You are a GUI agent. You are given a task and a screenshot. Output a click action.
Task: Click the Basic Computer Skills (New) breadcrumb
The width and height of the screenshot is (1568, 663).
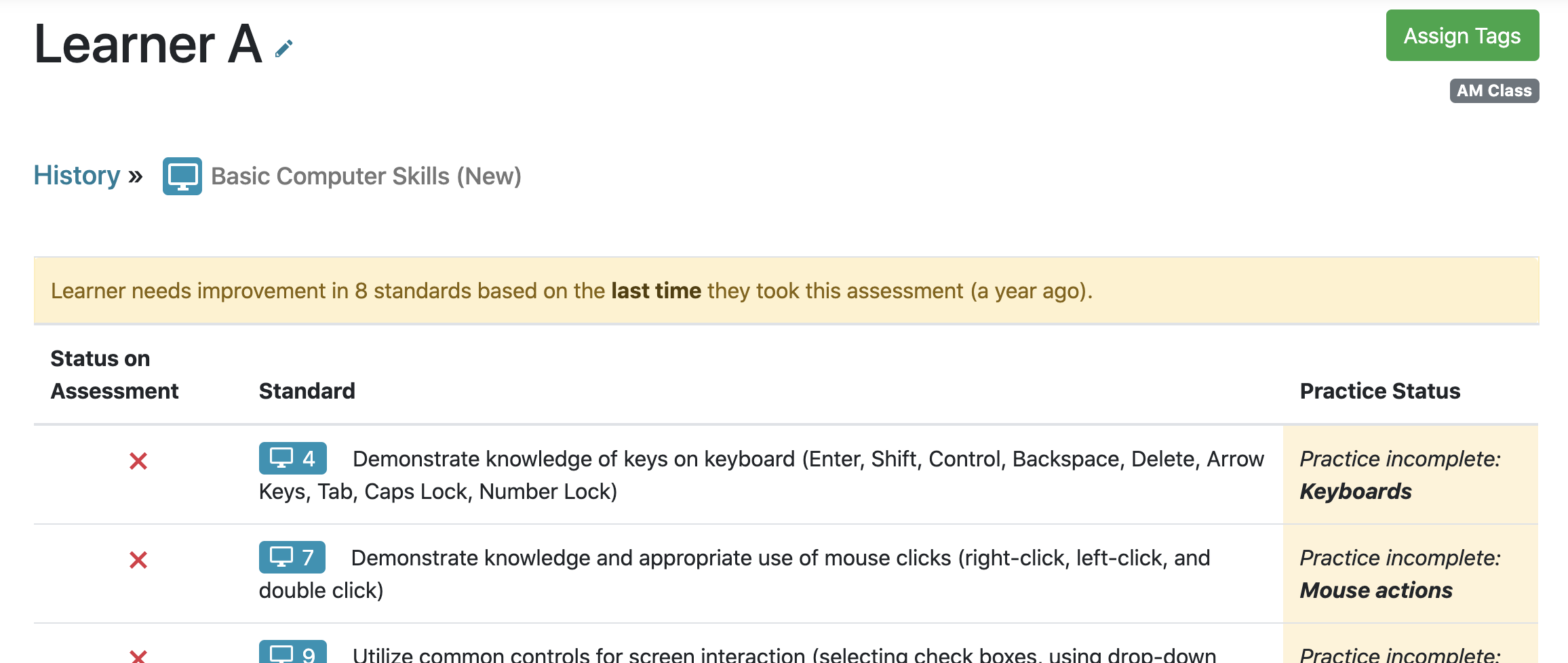366,176
